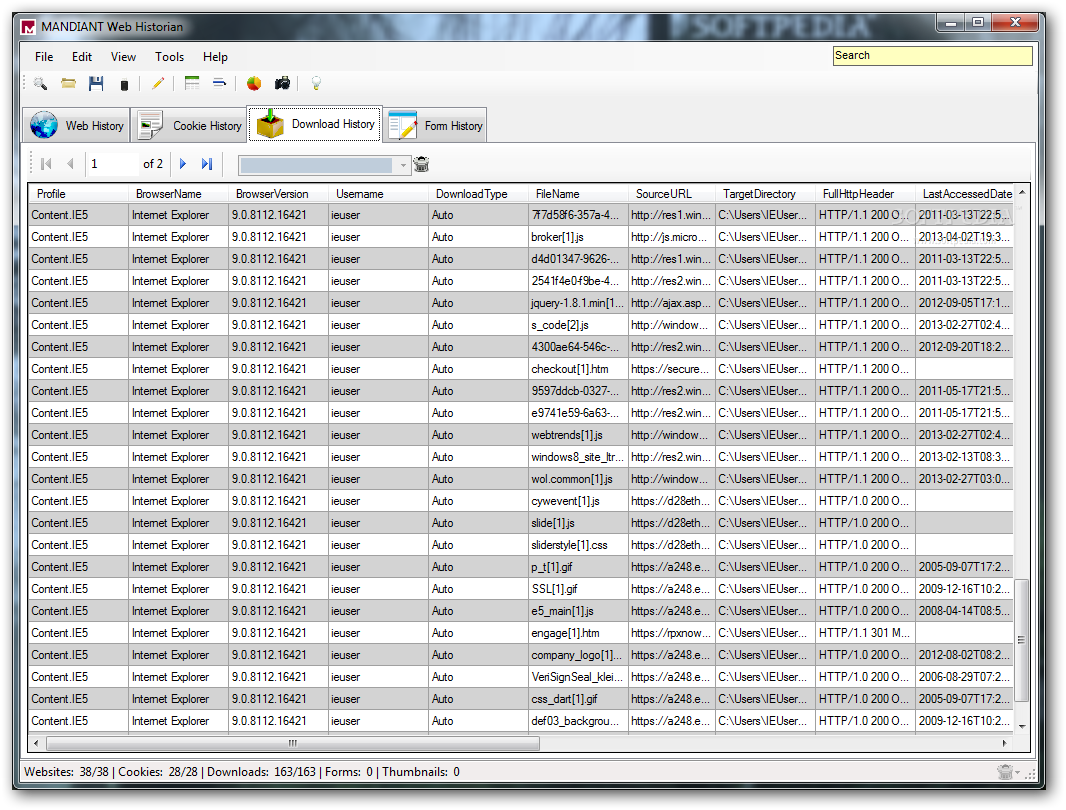Image resolution: width=1066 pixels, height=810 pixels.
Task: Open the Edit menu
Action: click(x=82, y=57)
